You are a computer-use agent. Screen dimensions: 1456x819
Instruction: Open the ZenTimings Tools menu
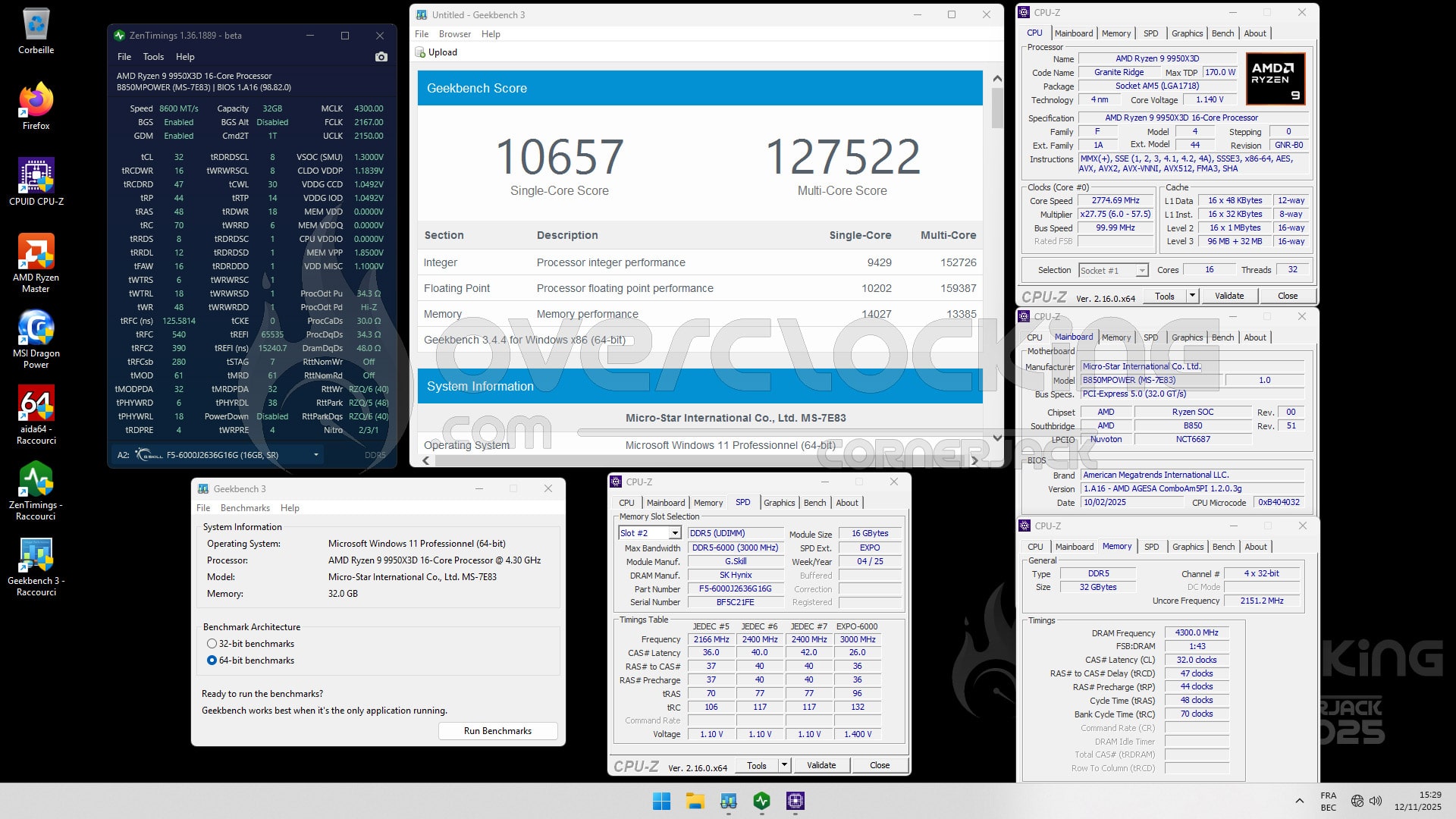click(x=153, y=57)
